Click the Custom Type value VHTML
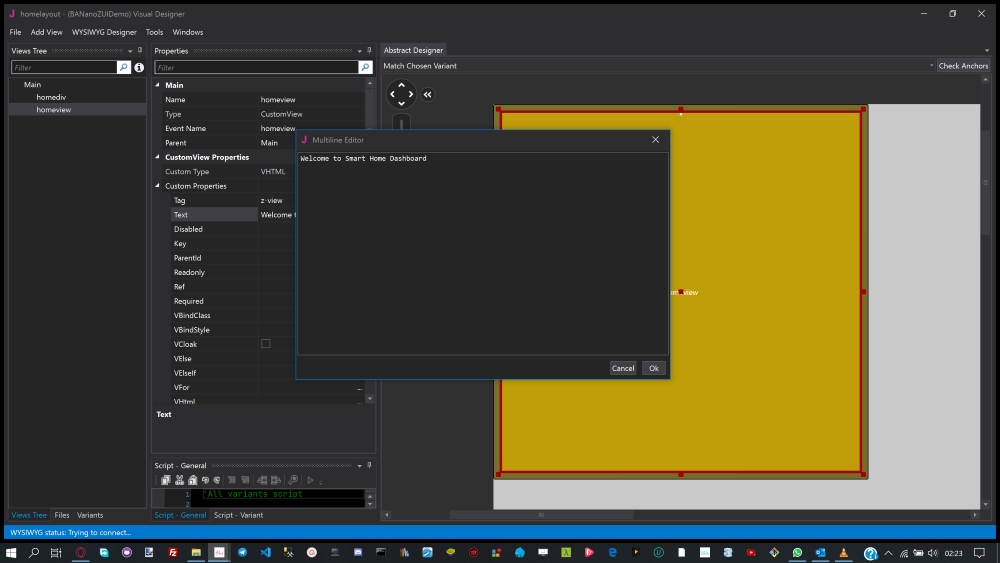Screen dimensions: 1000x563 (x=273, y=172)
